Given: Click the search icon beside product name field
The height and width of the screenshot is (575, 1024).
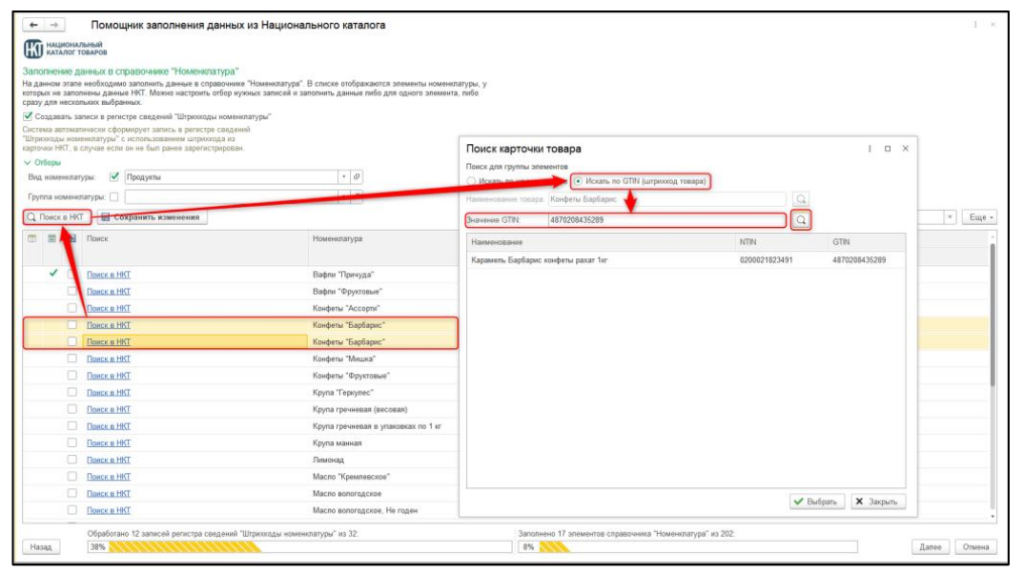Looking at the screenshot, I should [x=801, y=199].
